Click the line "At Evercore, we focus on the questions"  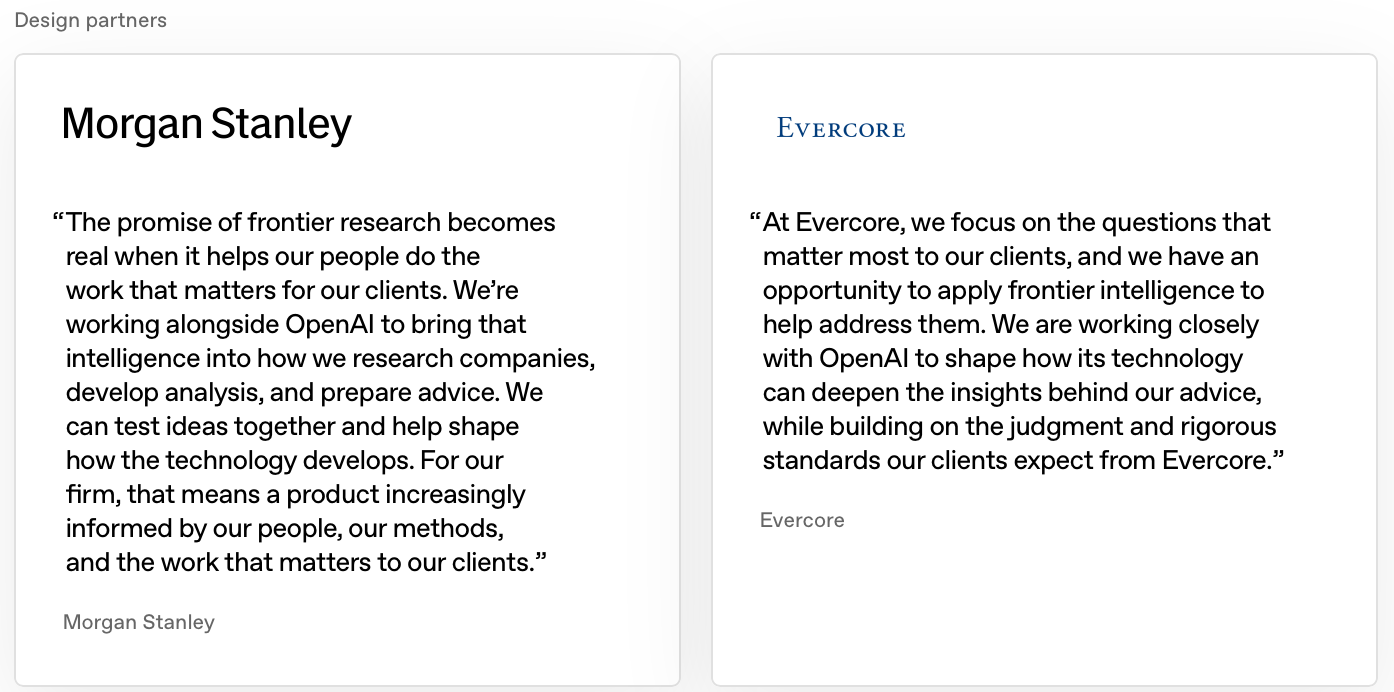(1017, 222)
